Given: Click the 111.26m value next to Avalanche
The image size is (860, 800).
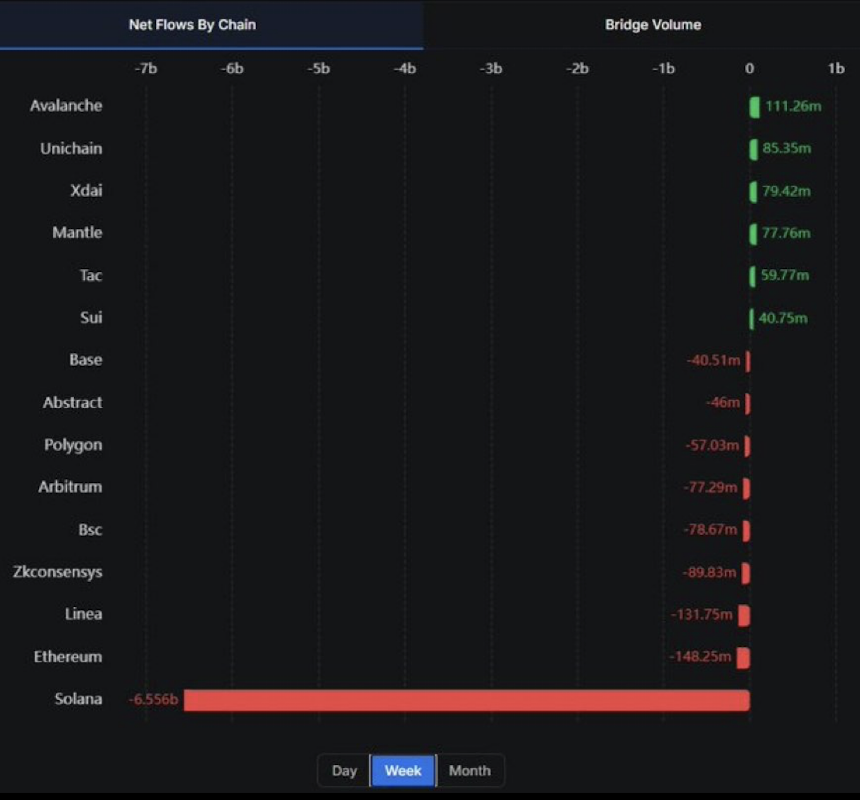Looking at the screenshot, I should tap(793, 106).
